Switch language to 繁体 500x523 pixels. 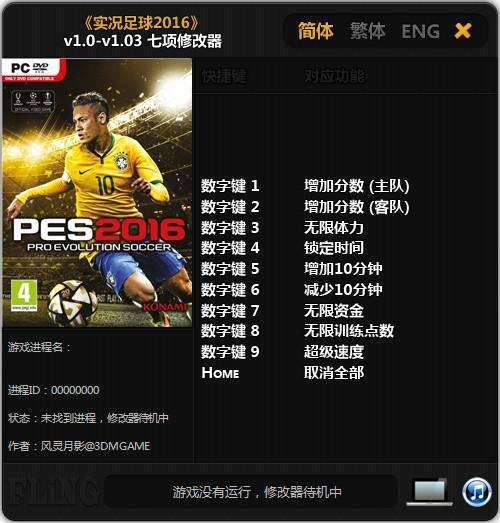pyautogui.click(x=368, y=31)
